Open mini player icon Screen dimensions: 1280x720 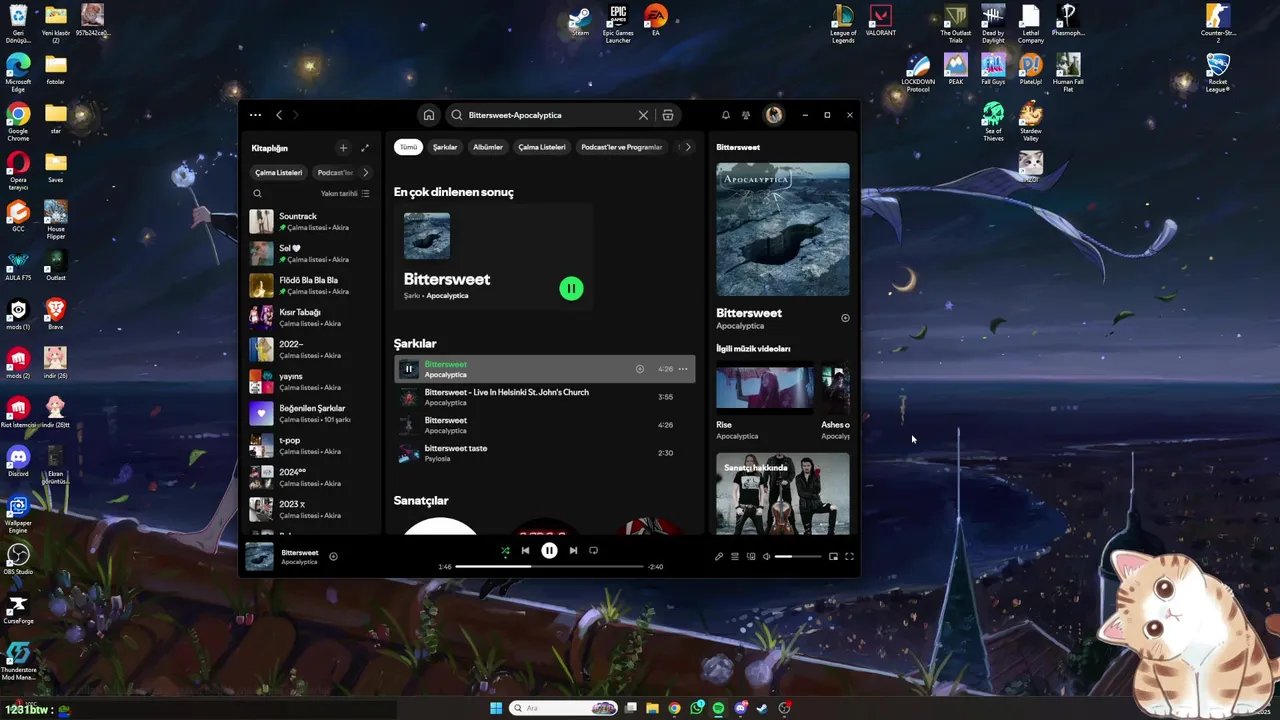(833, 556)
